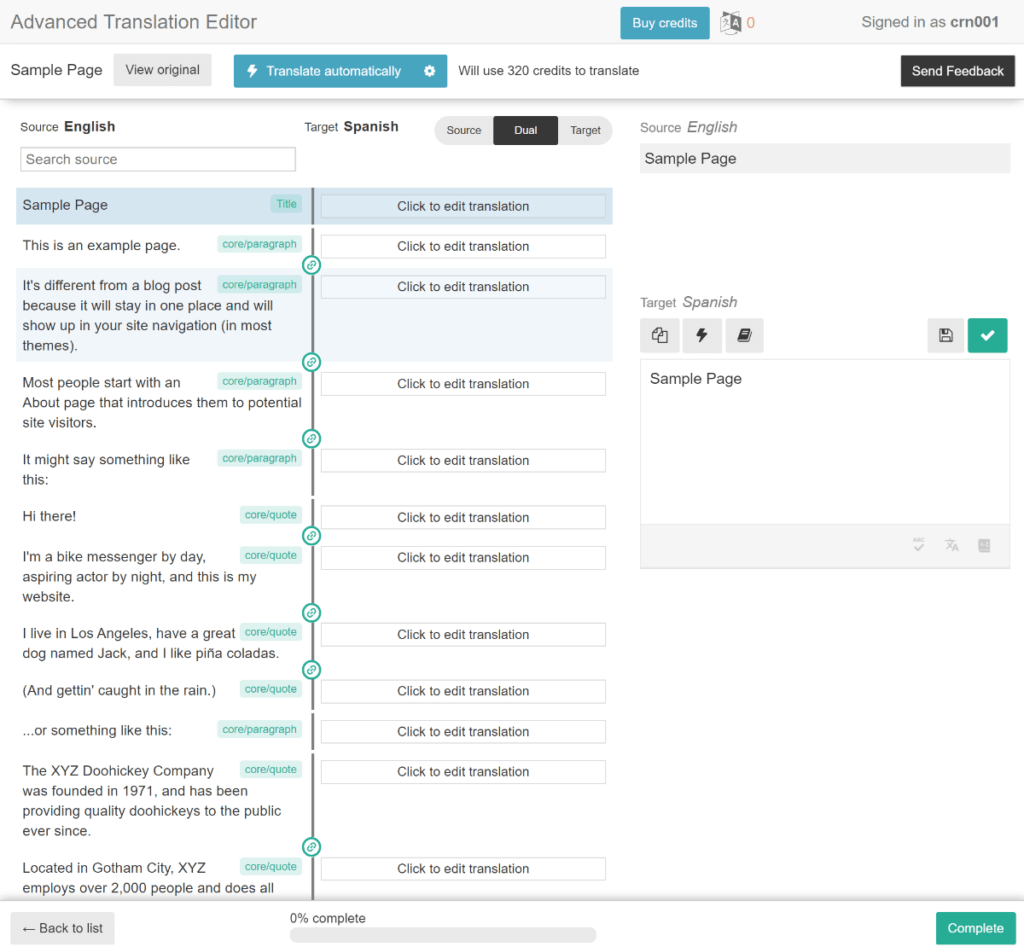Copy source text into the target field
Viewport: 1024px width, 947px height.
click(660, 335)
